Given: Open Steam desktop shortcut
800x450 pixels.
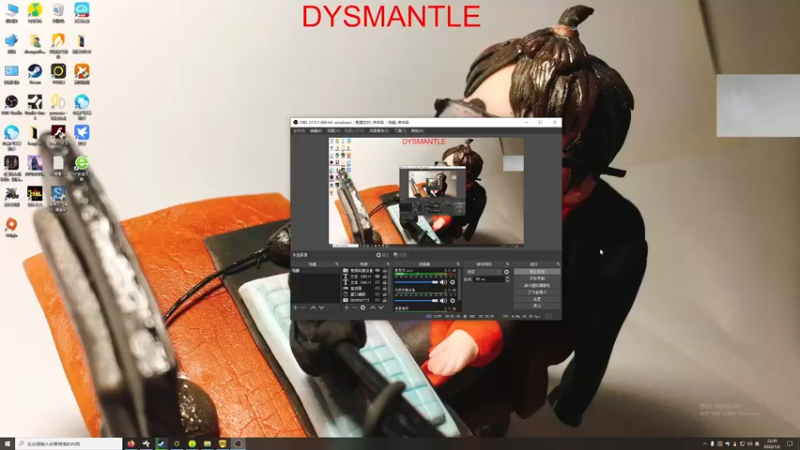Looking at the screenshot, I should (x=35, y=74).
